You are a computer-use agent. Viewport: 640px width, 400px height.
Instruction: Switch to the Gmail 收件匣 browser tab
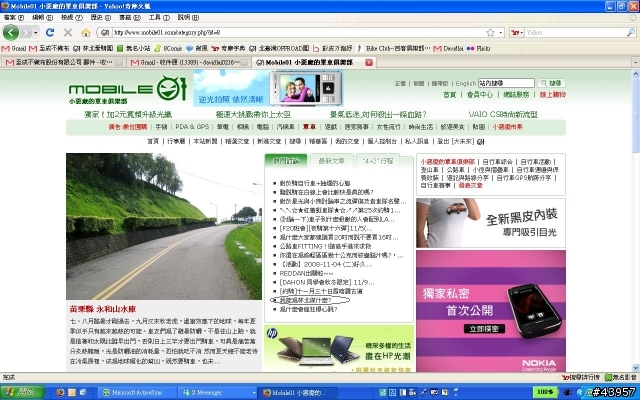point(189,62)
